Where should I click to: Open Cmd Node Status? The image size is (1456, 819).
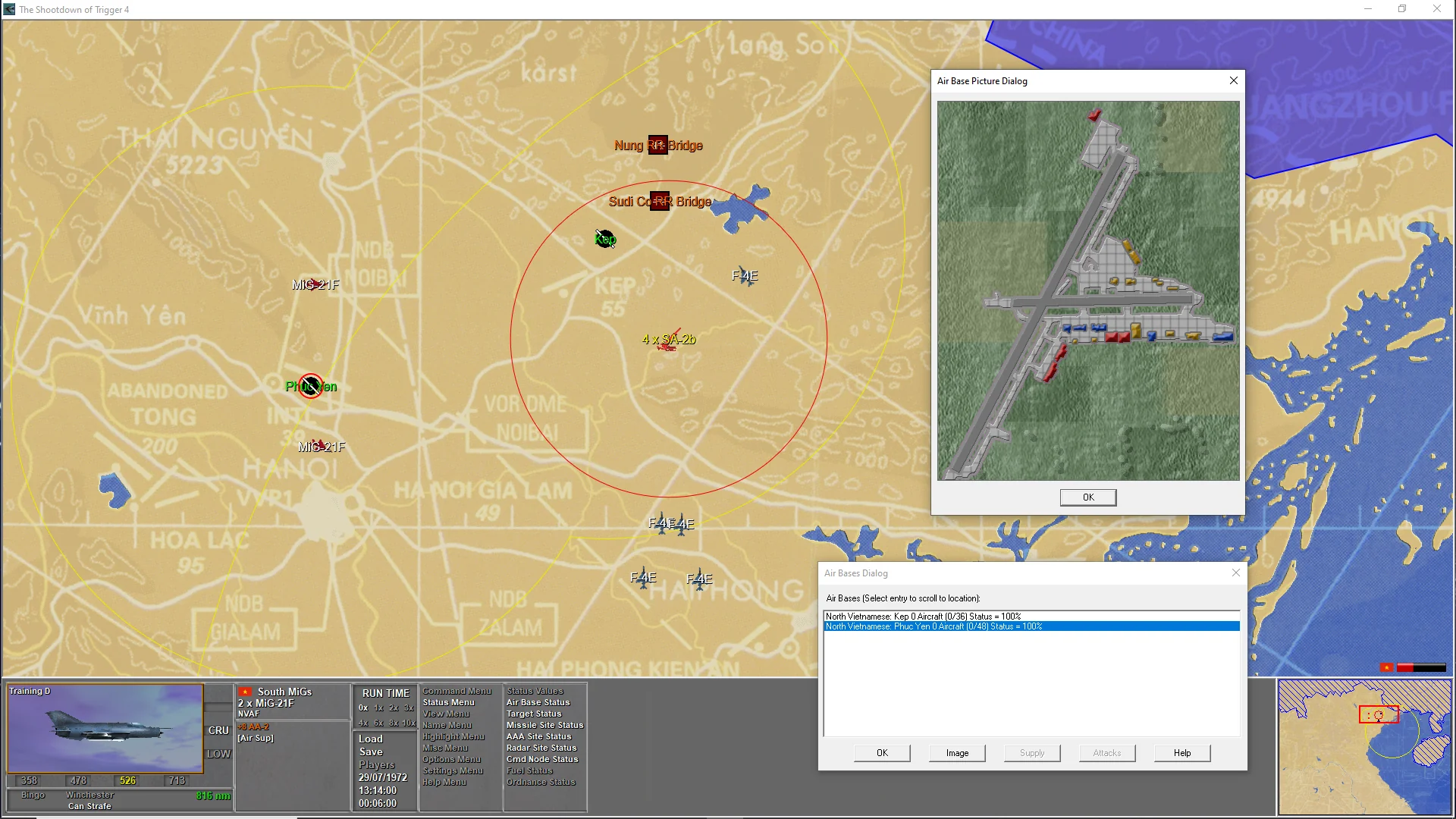point(542,759)
